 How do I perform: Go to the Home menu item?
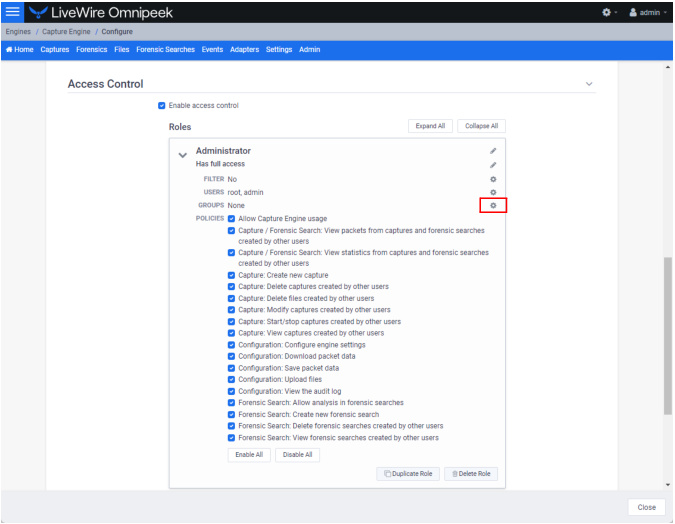pos(19,50)
